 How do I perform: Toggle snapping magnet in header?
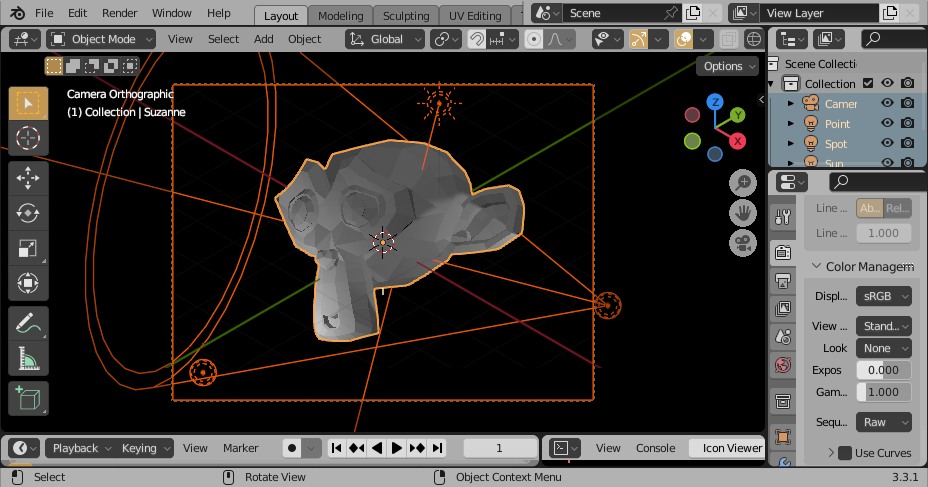(476, 39)
